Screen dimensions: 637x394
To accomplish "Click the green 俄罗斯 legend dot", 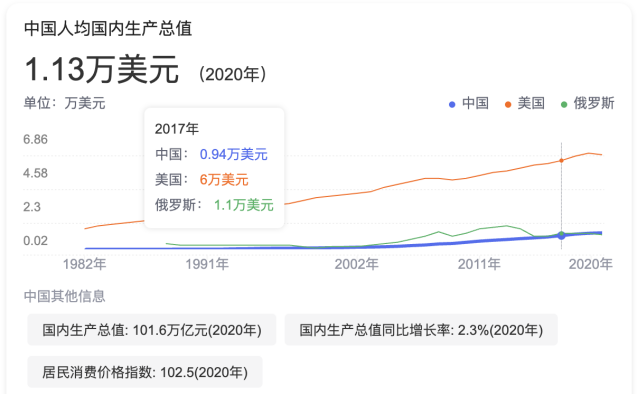I will click(x=563, y=105).
